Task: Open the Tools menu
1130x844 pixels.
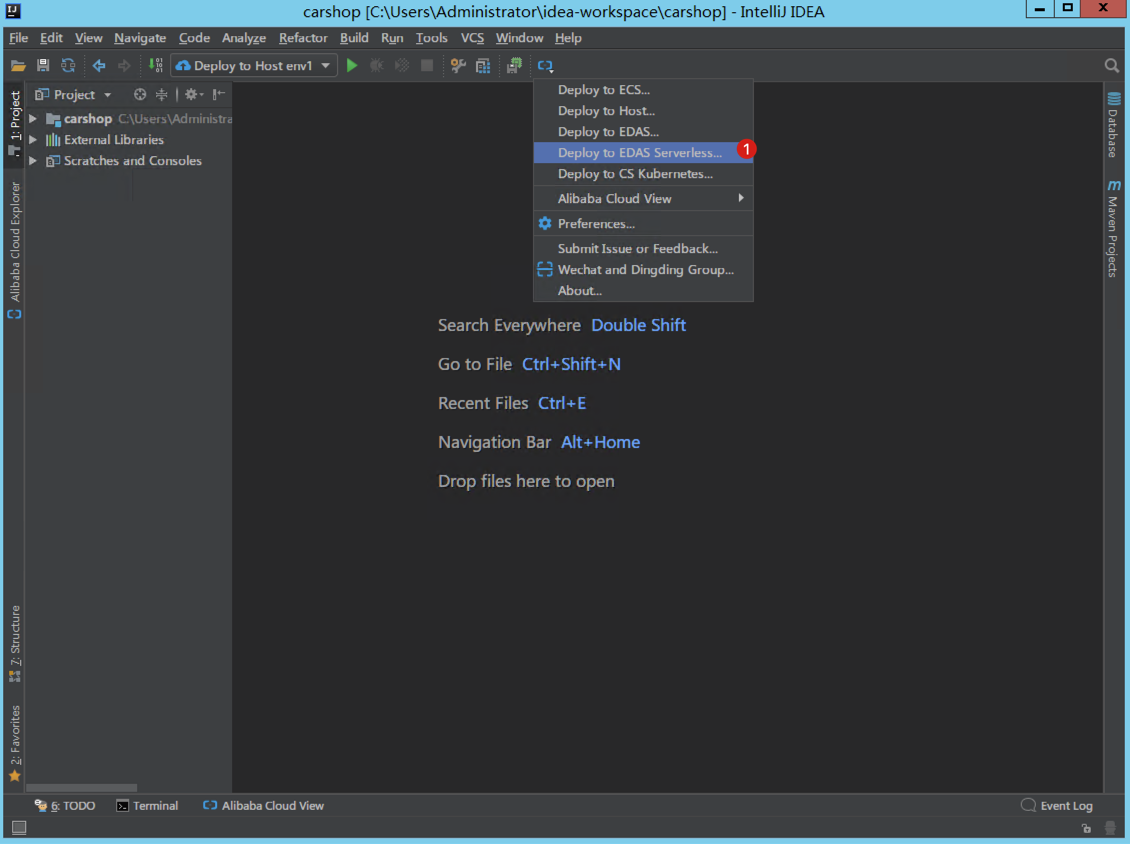Action: point(431,38)
